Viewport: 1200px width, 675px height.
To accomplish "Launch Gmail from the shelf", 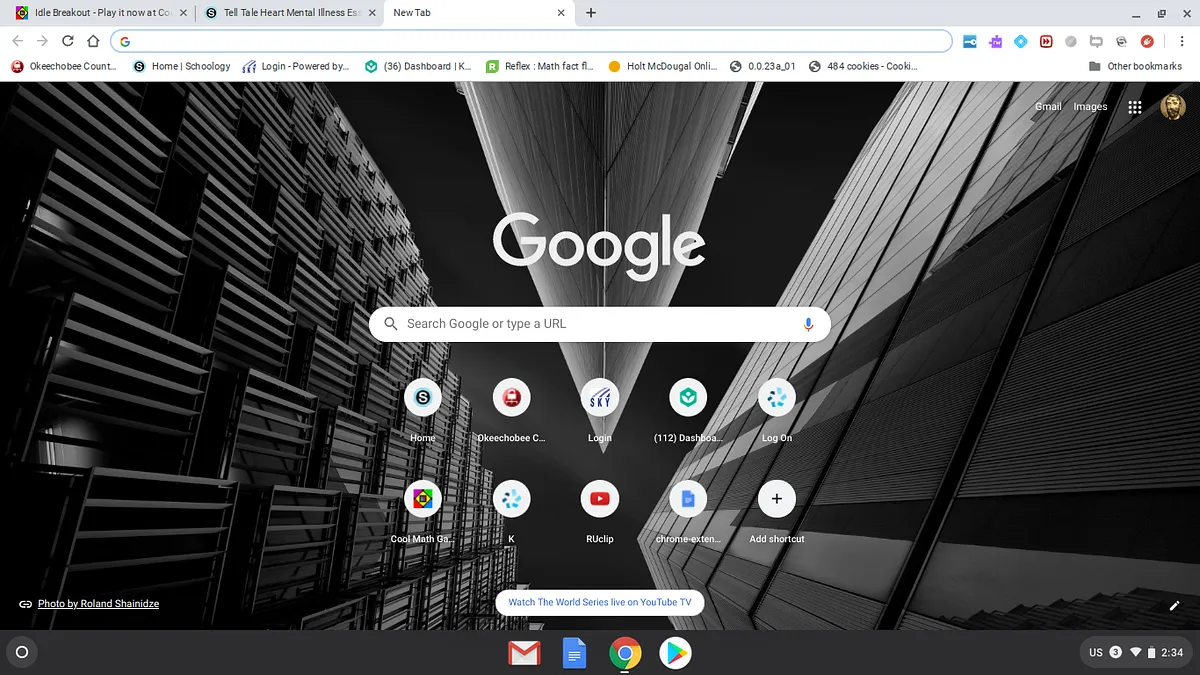I will pyautogui.click(x=524, y=654).
